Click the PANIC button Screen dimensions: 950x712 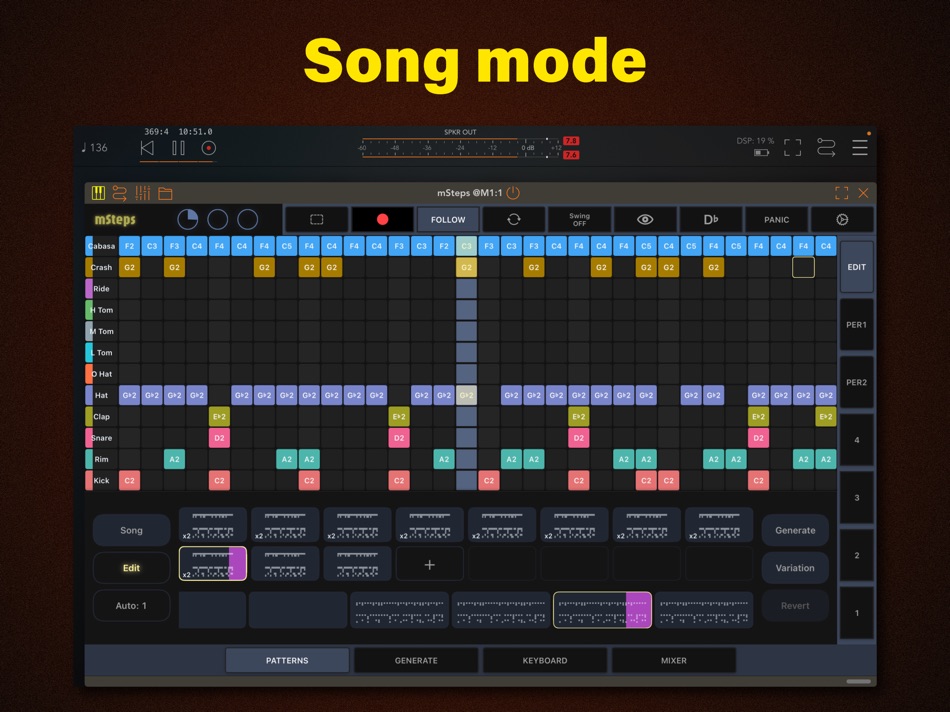tap(777, 219)
